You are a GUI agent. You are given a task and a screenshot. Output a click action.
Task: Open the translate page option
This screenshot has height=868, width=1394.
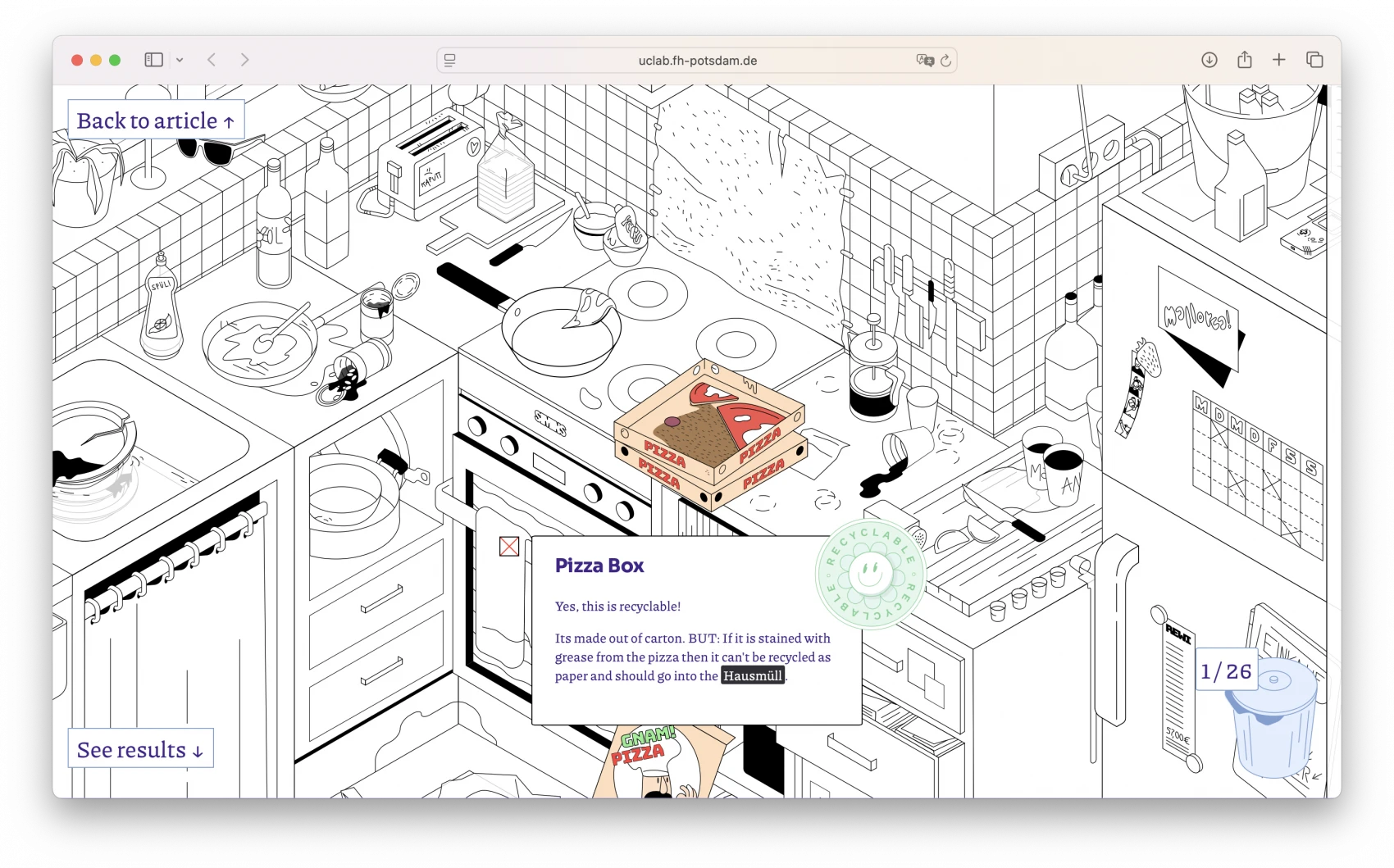(x=925, y=61)
